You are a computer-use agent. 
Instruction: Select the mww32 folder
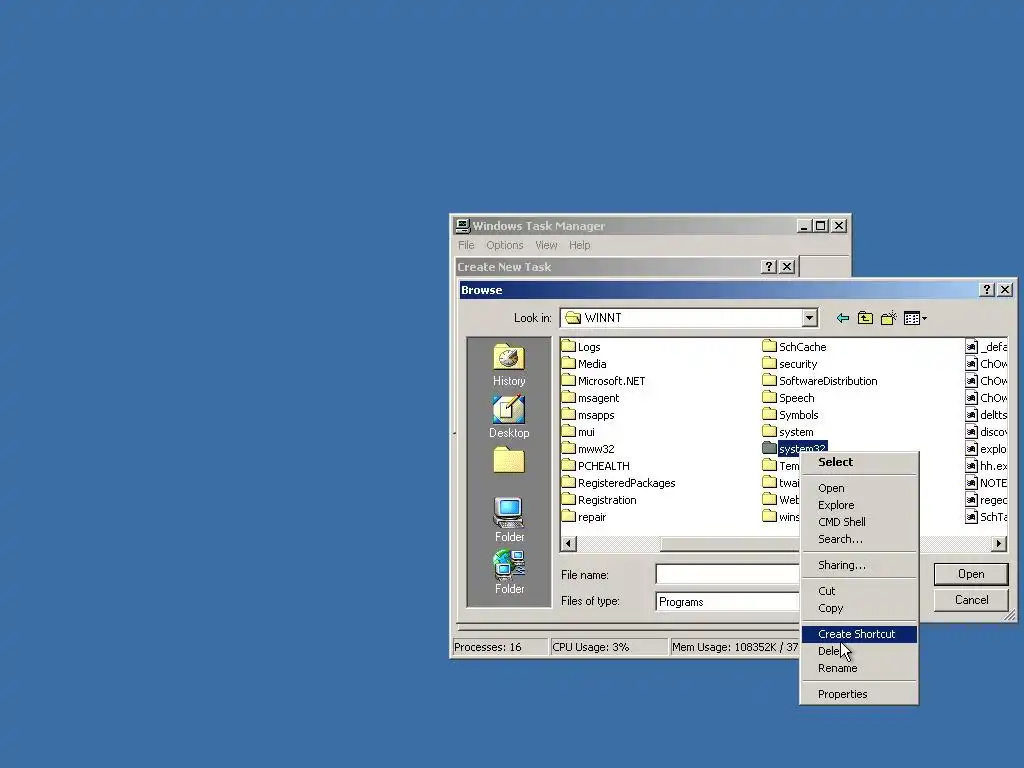(x=588, y=449)
